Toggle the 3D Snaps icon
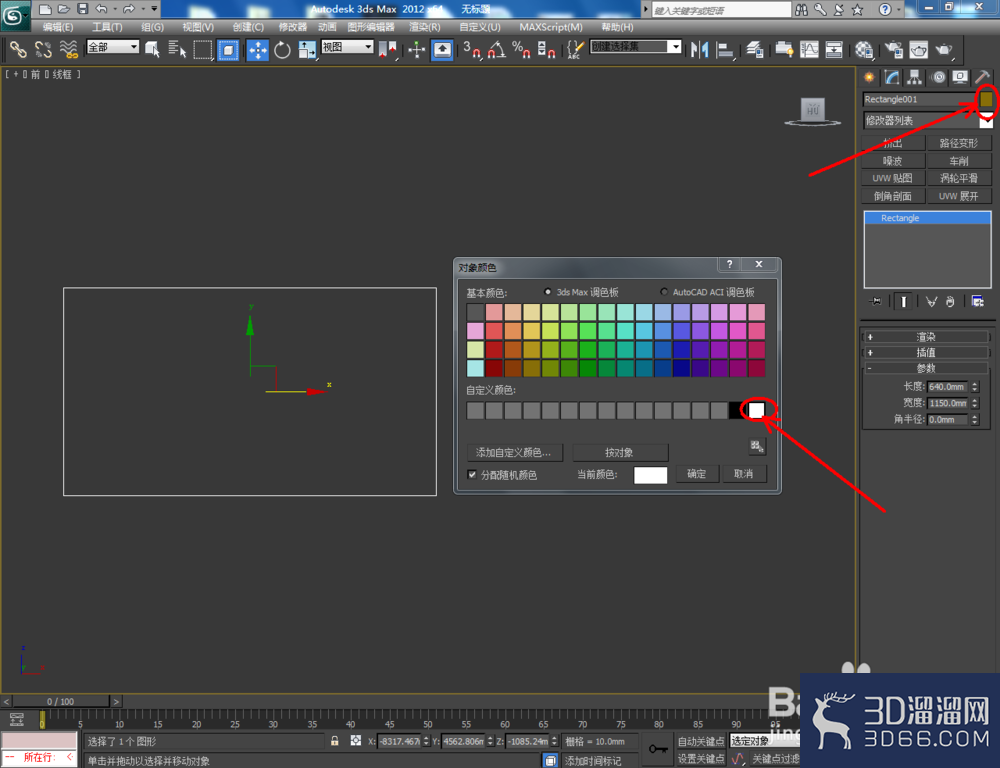Viewport: 1000px width, 768px height. pos(472,49)
